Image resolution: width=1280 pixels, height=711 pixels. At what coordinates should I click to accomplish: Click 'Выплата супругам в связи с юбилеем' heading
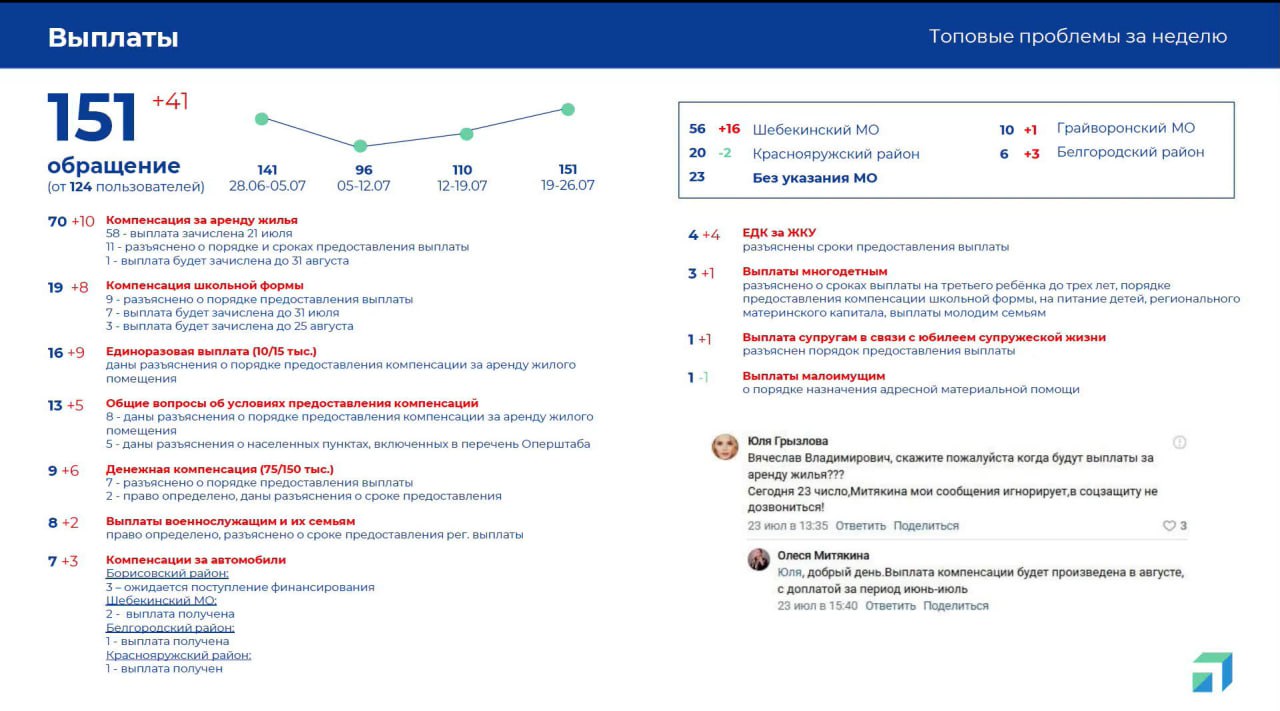pyautogui.click(x=924, y=338)
